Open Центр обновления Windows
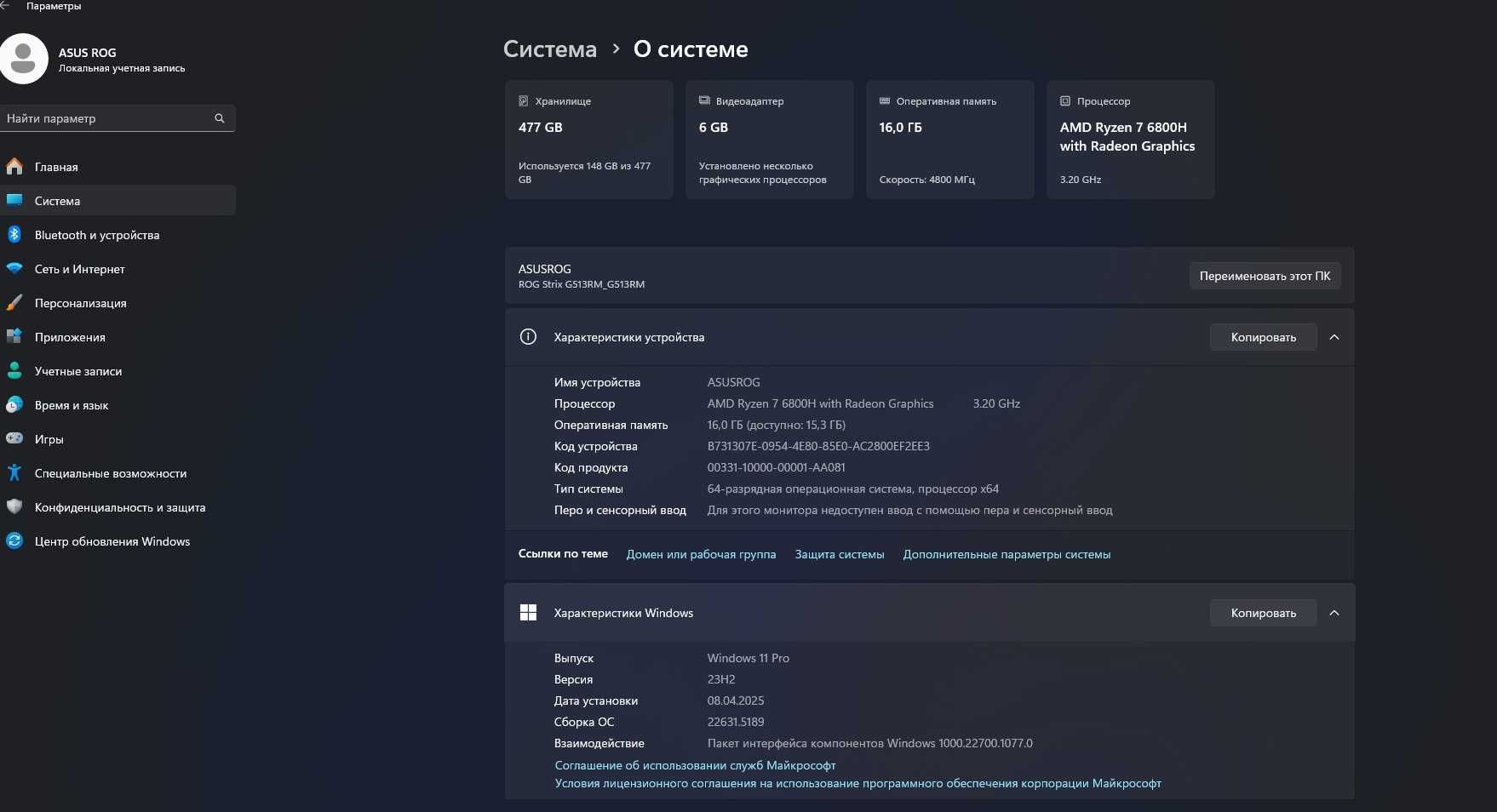The height and width of the screenshot is (812, 1497). (x=118, y=541)
